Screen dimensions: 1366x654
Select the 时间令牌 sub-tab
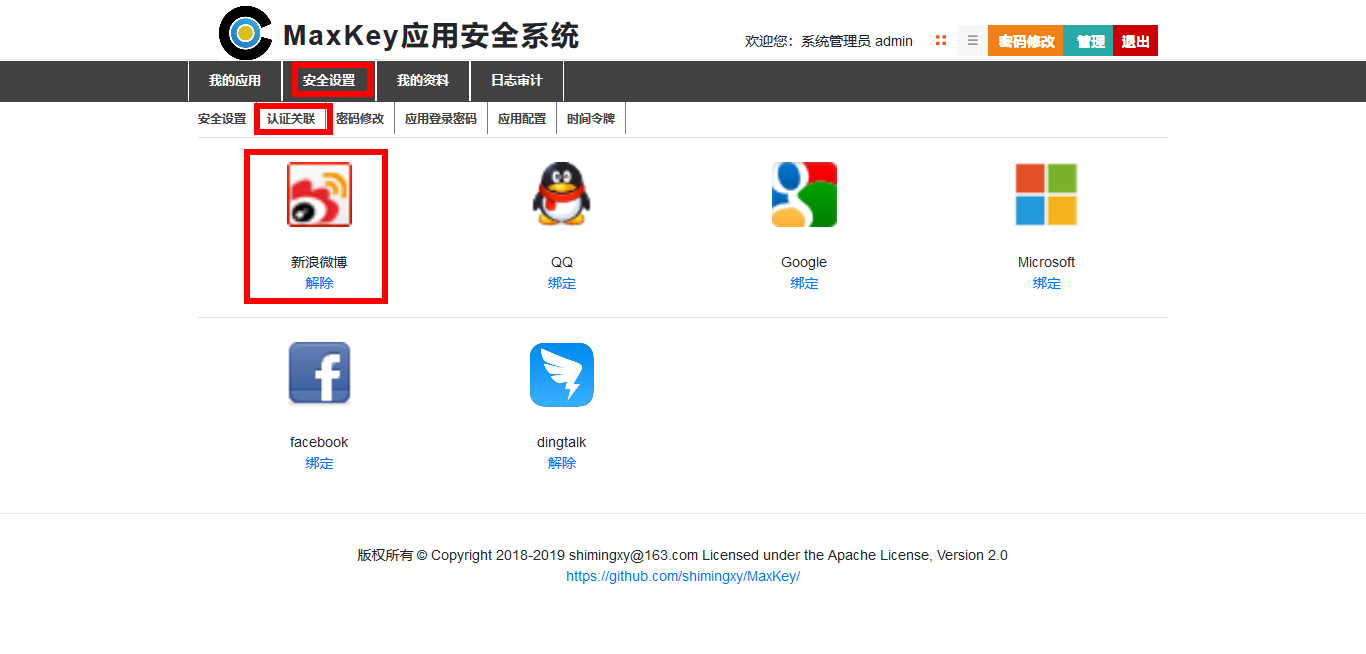pos(591,119)
